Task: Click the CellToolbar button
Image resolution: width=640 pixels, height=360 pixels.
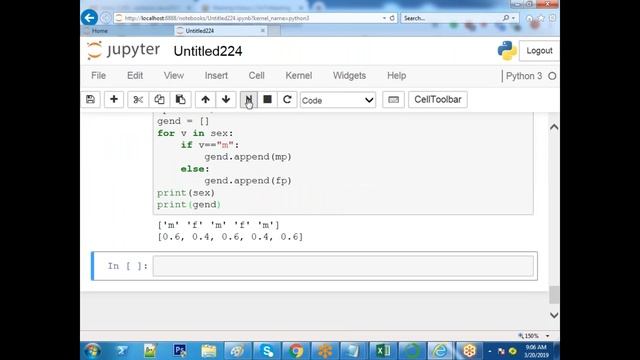Action: pos(438,100)
